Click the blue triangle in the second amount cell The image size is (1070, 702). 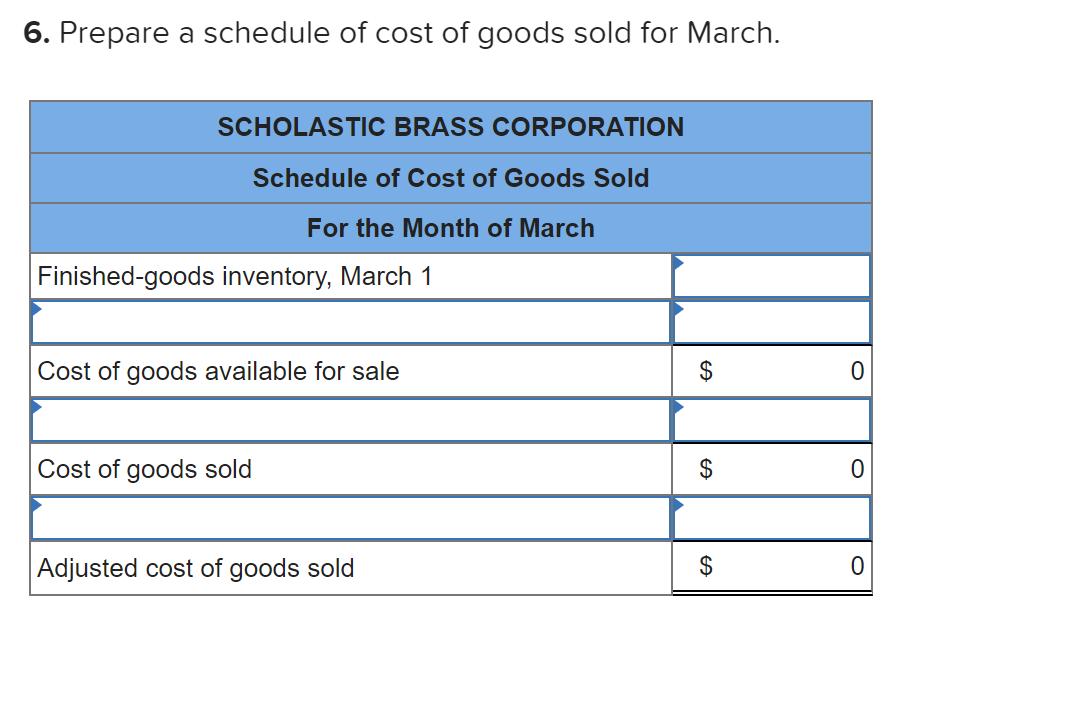[681, 307]
